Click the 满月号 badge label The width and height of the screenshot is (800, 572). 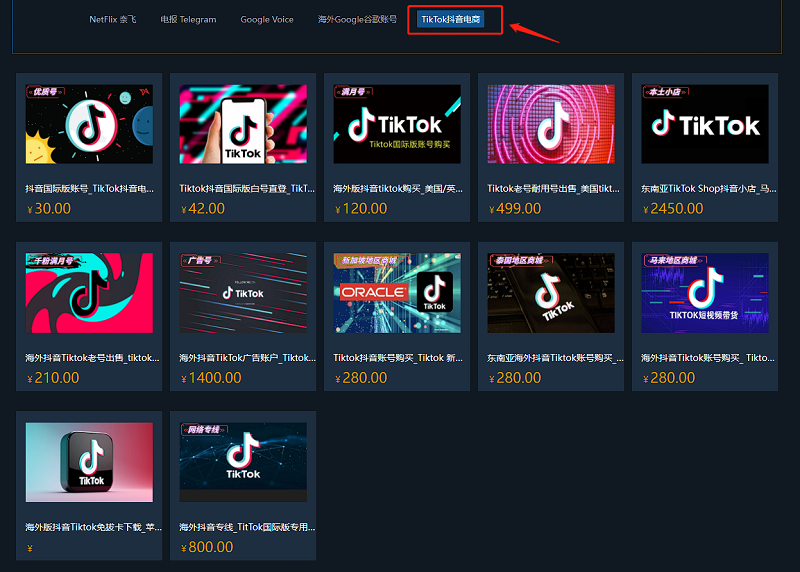tap(353, 92)
